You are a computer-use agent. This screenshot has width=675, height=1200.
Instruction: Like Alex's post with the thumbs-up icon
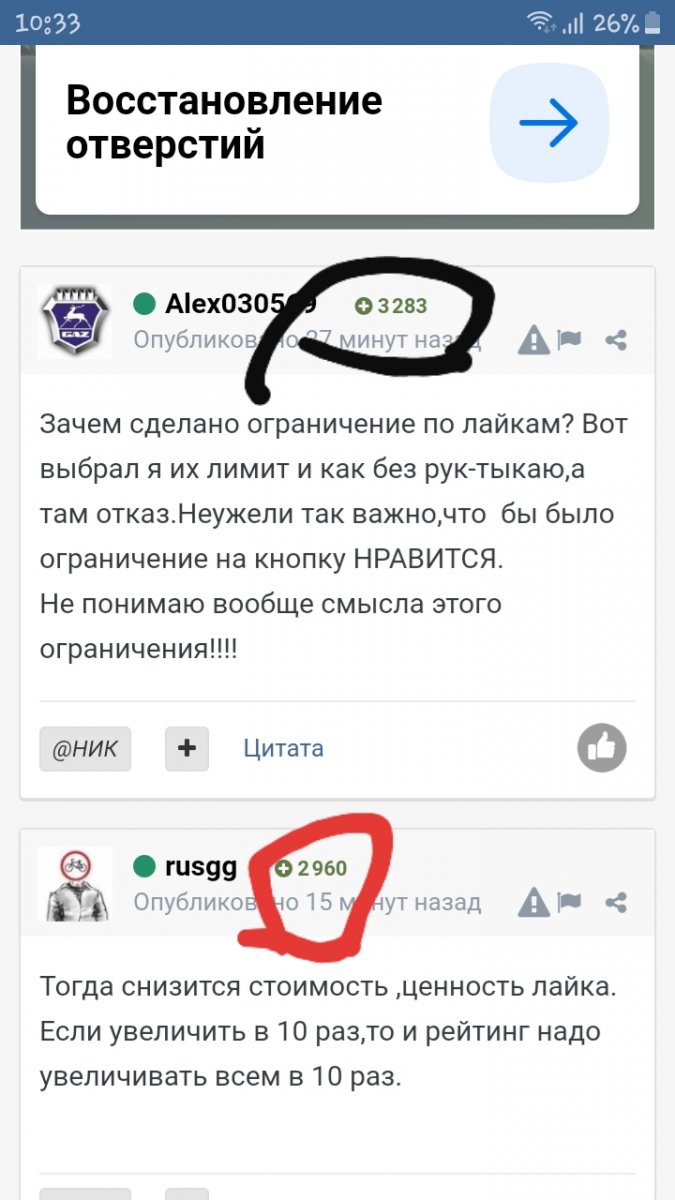(602, 748)
